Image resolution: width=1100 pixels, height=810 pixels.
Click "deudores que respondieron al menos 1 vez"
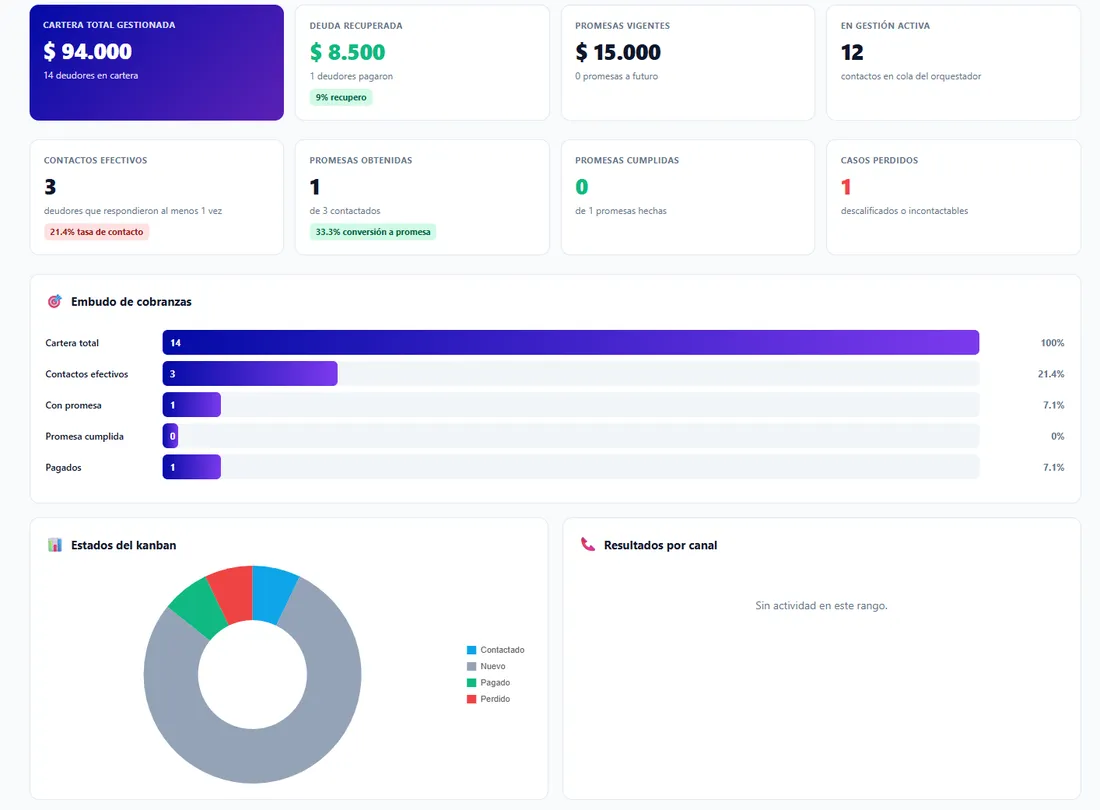[x=133, y=210]
